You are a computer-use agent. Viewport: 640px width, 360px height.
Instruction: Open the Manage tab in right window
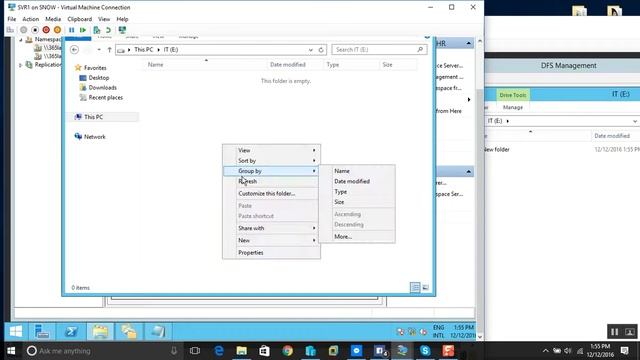513,107
